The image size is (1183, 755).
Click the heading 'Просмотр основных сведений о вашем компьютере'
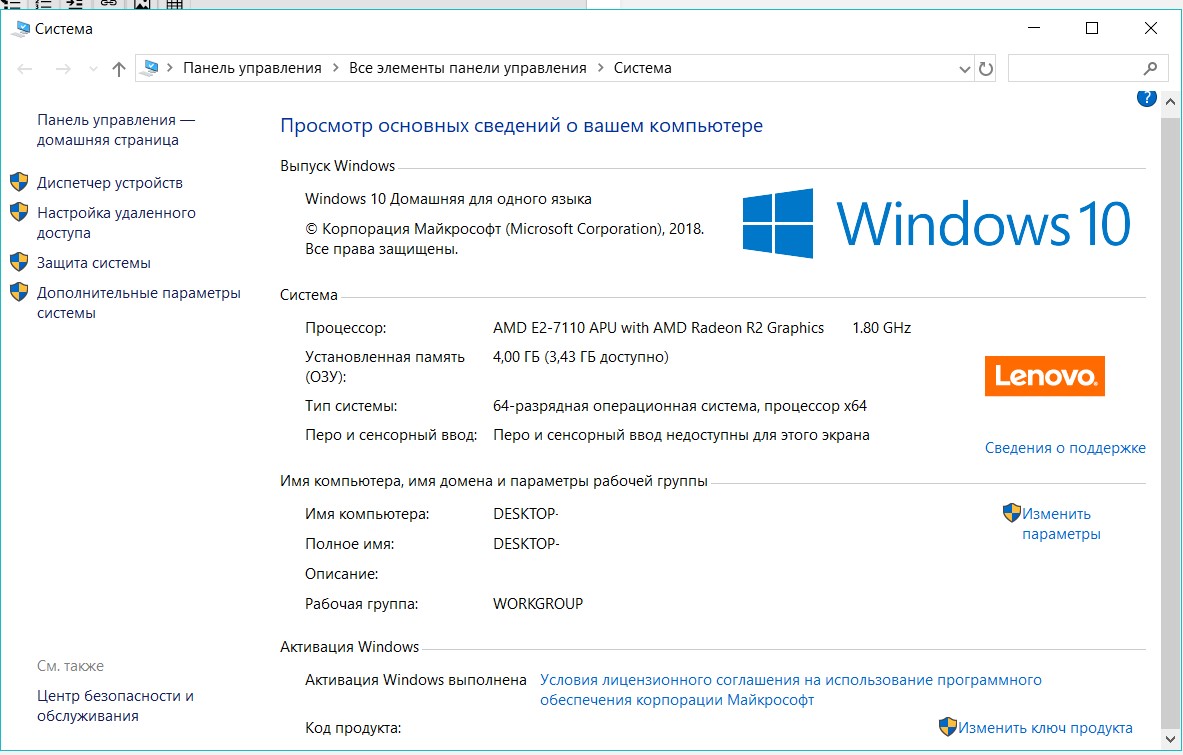(521, 125)
